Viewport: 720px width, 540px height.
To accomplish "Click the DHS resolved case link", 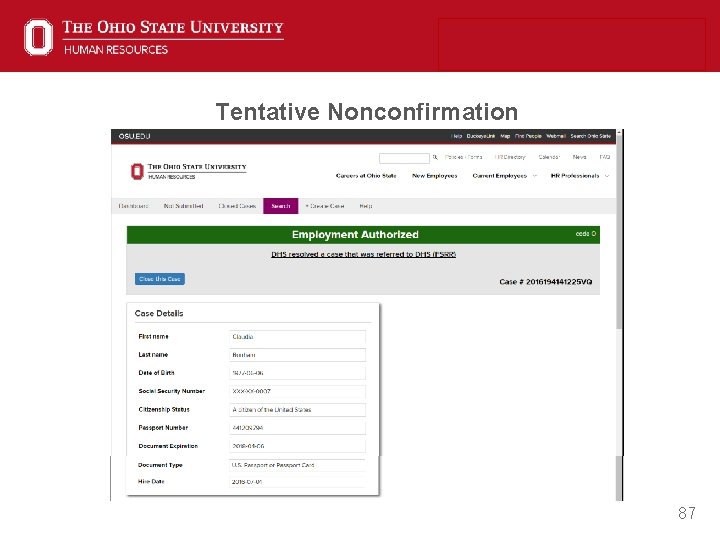I will click(x=363, y=254).
